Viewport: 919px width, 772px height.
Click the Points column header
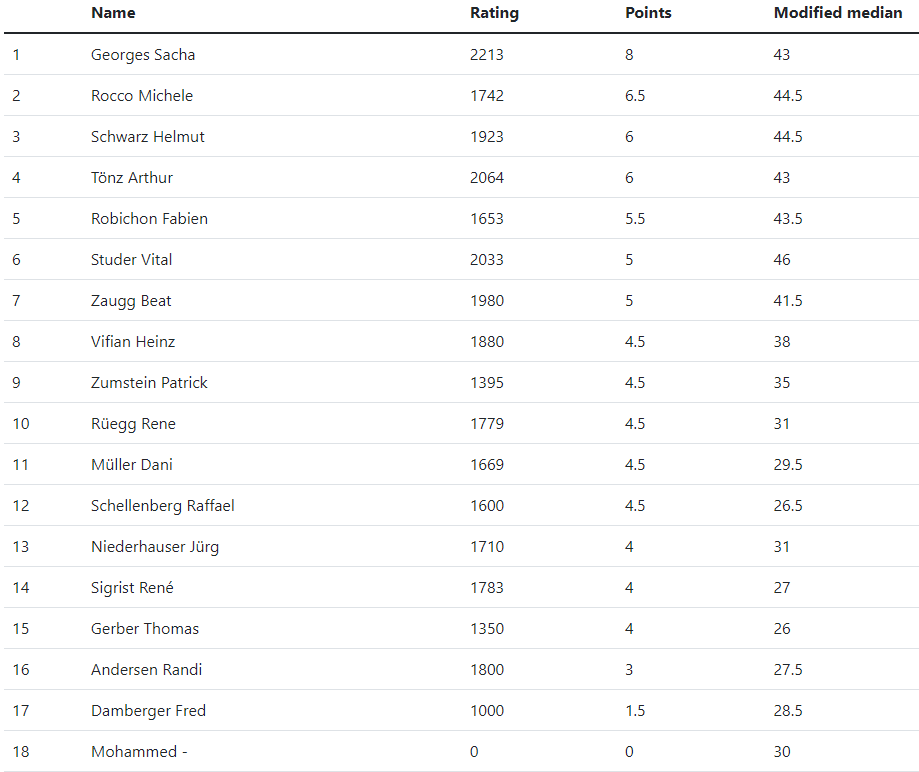pos(648,13)
